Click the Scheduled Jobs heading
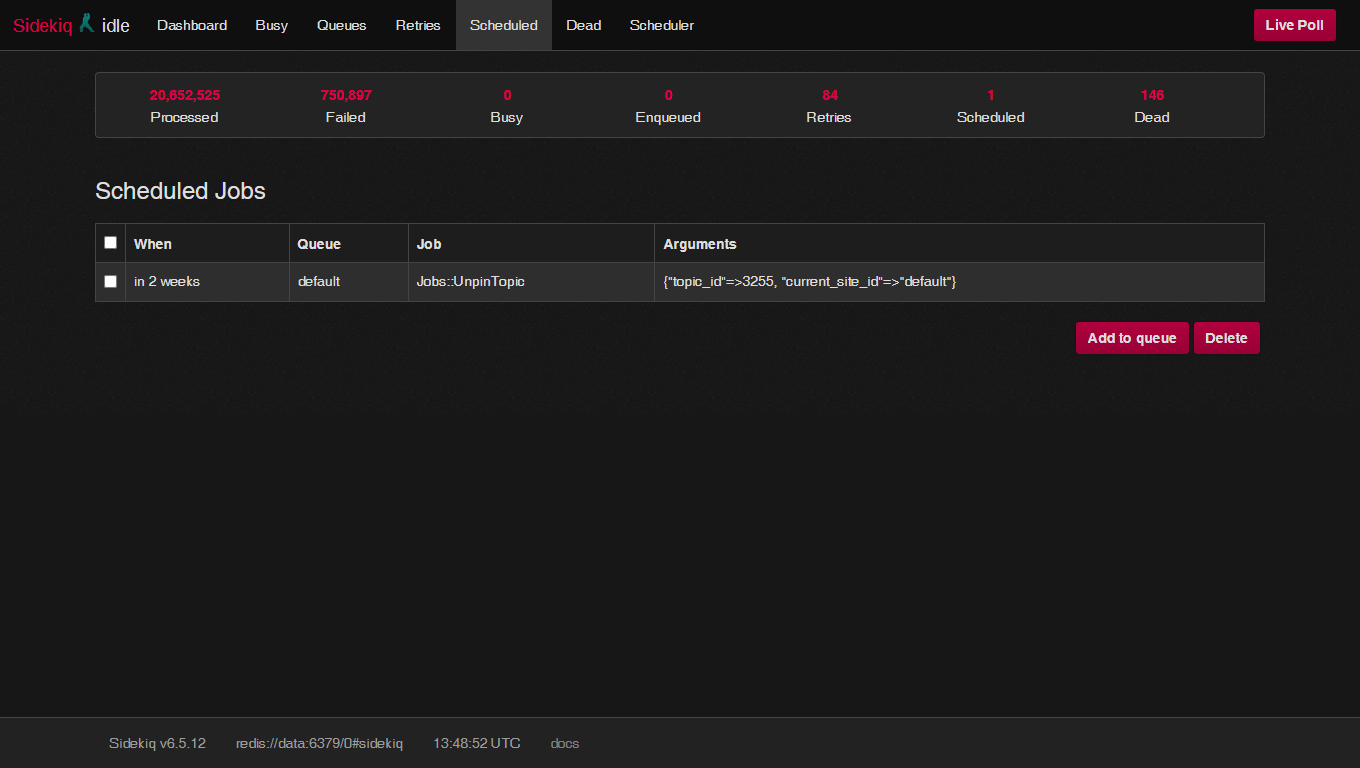 180,191
